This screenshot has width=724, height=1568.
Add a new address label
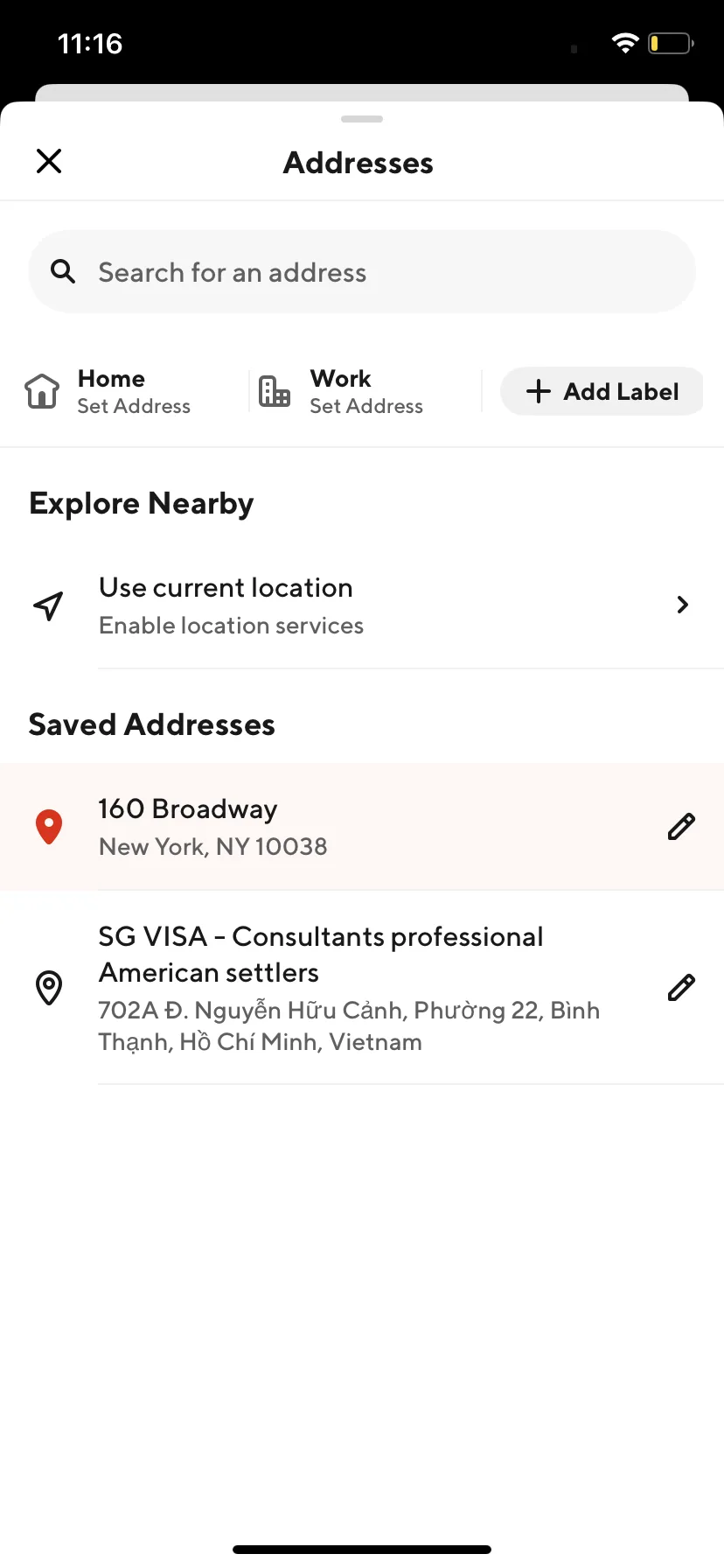click(602, 391)
